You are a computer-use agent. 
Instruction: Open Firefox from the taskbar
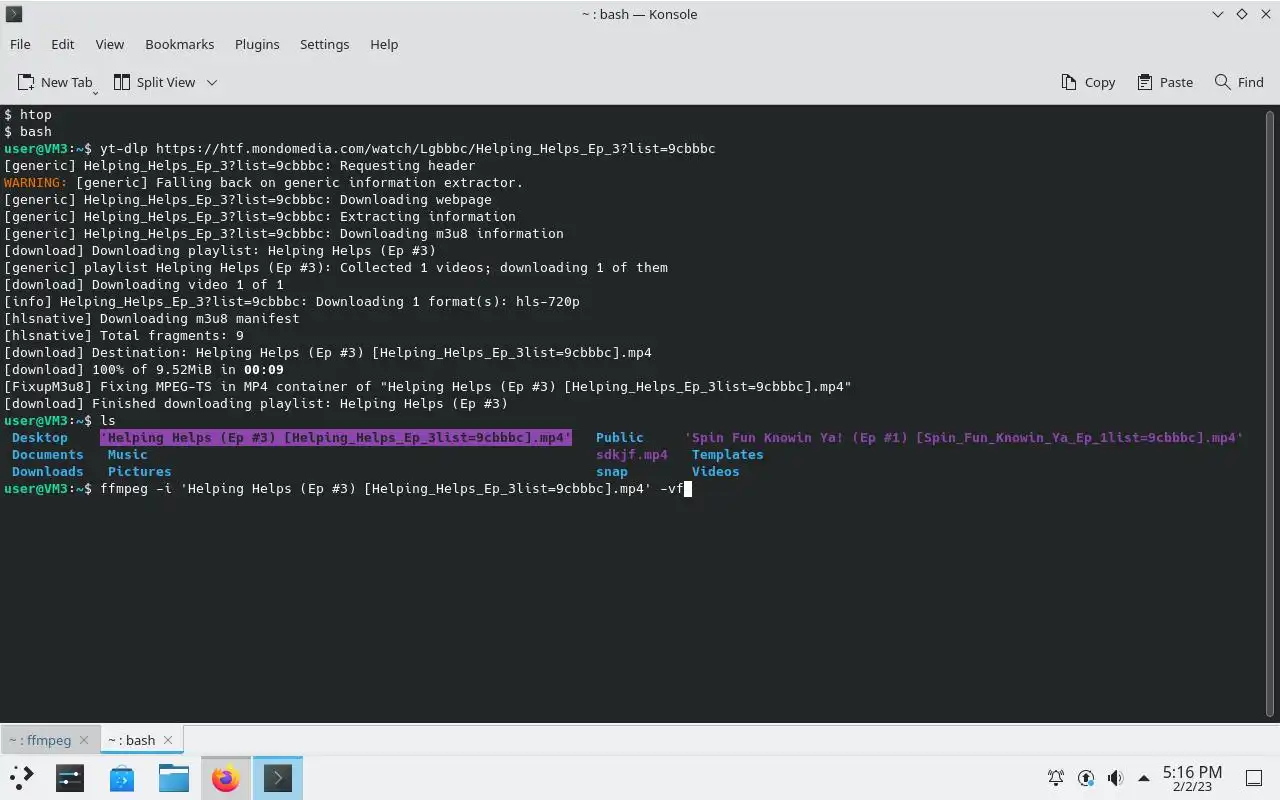click(x=226, y=777)
